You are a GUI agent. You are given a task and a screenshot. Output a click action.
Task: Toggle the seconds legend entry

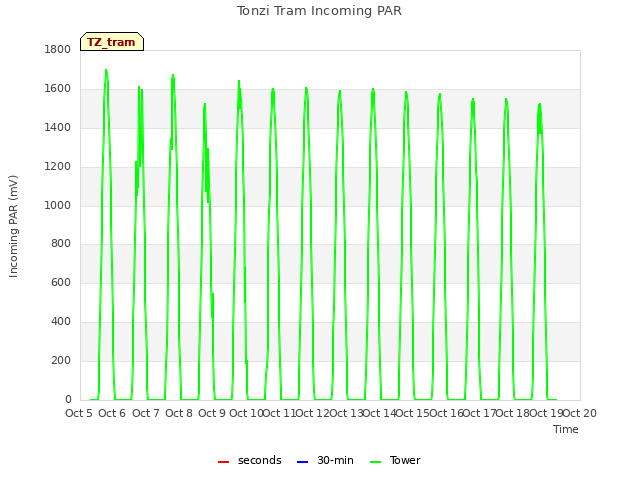[x=249, y=460]
